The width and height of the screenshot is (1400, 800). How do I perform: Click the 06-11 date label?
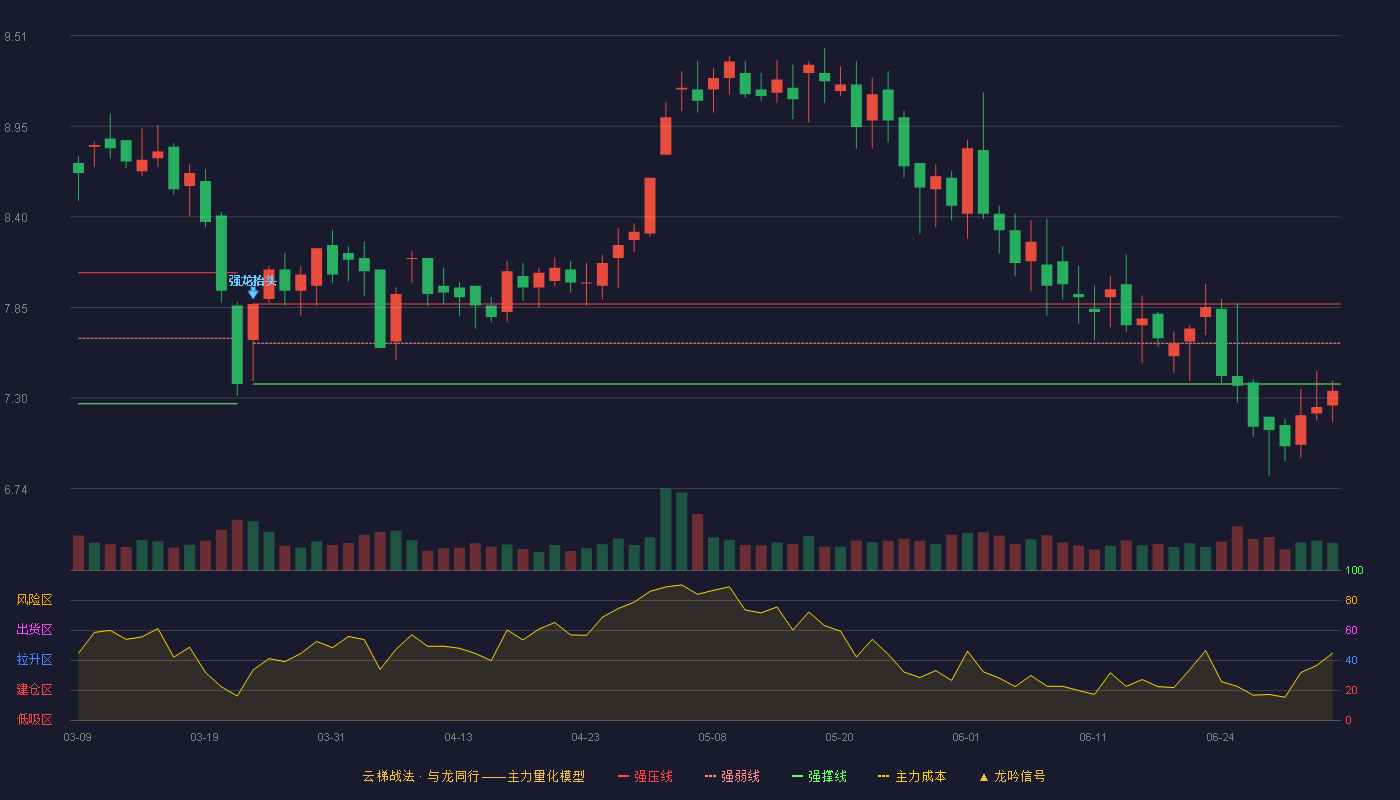(1093, 737)
